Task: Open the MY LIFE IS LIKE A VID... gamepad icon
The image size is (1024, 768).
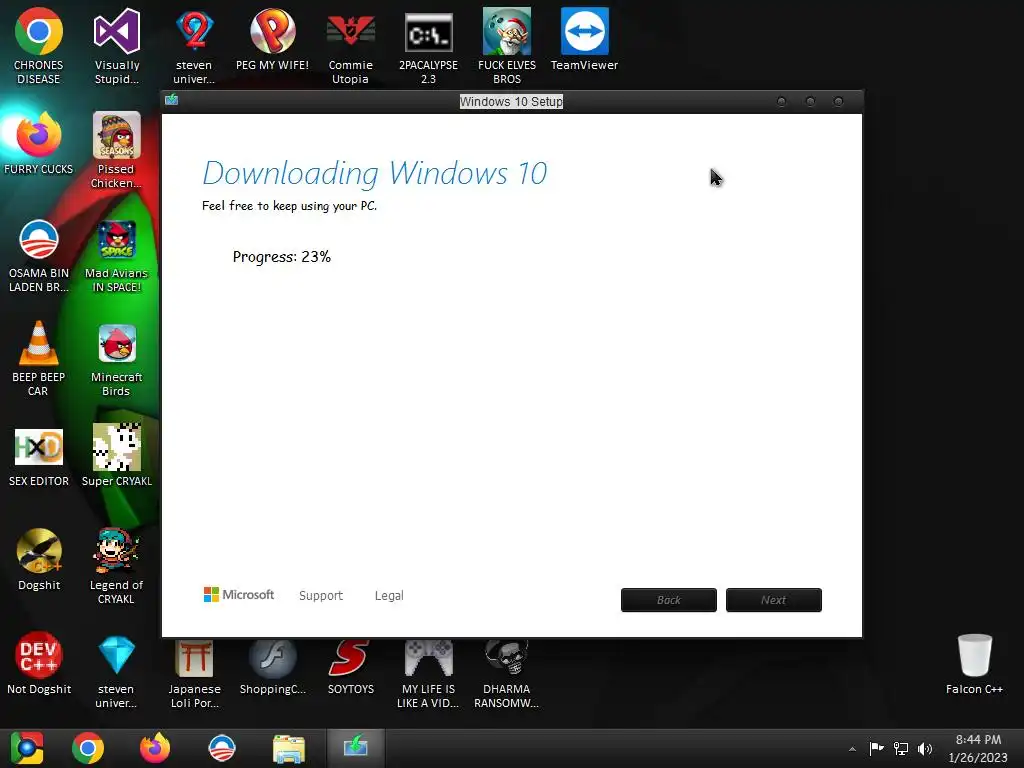Action: point(428,658)
